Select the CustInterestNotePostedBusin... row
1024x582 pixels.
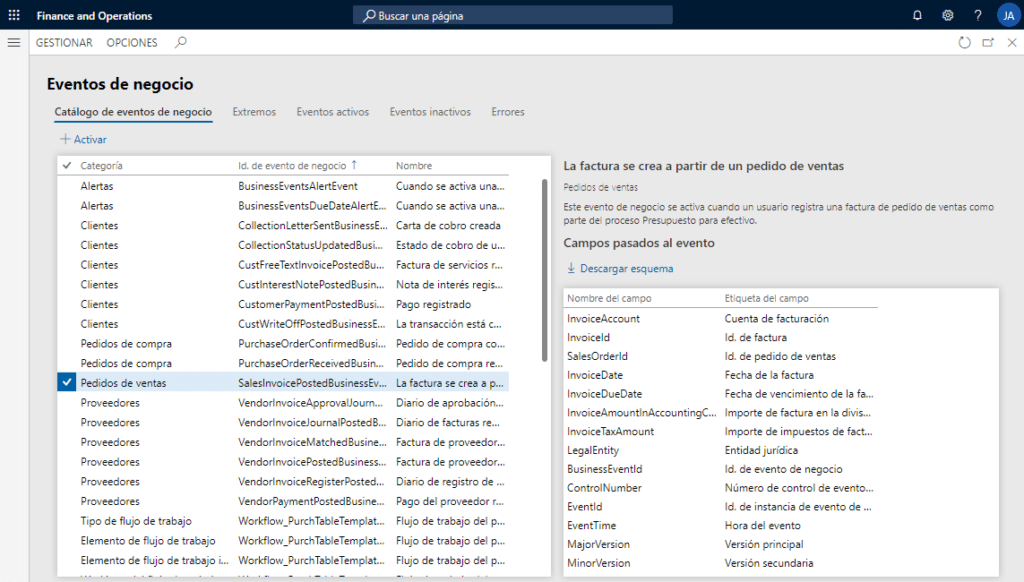(x=283, y=284)
